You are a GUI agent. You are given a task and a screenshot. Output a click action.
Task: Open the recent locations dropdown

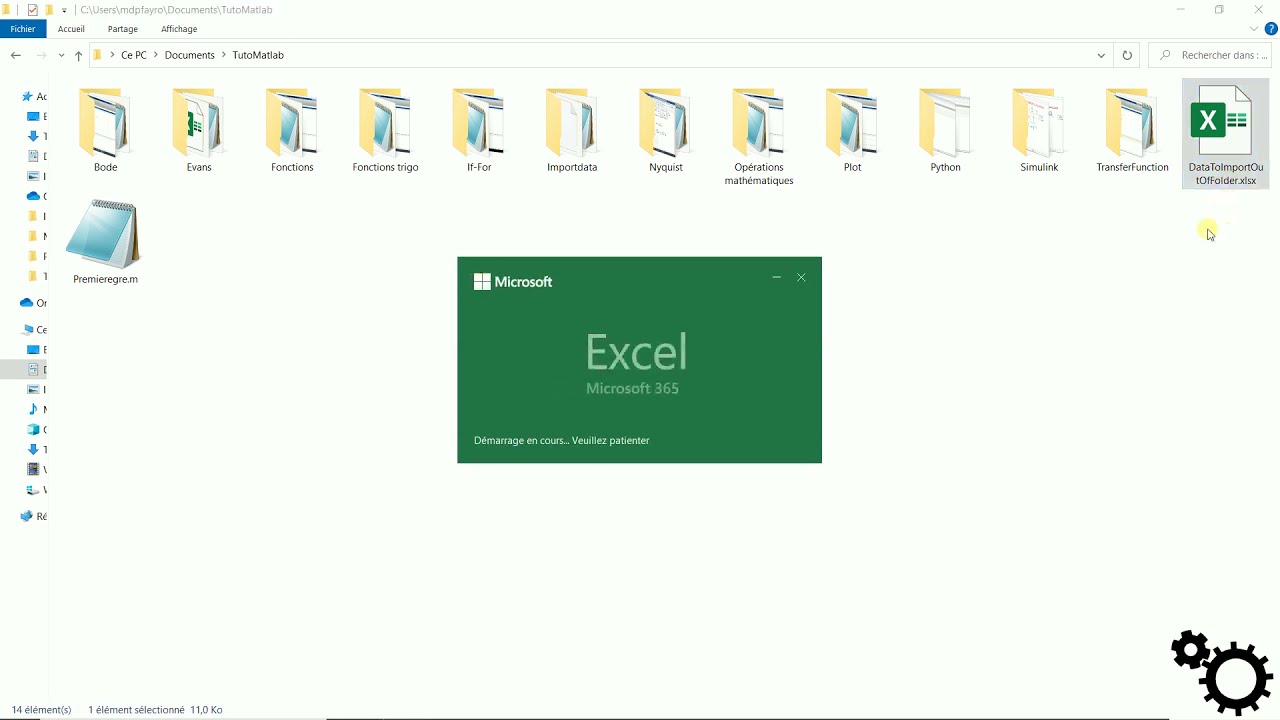[x=61, y=55]
